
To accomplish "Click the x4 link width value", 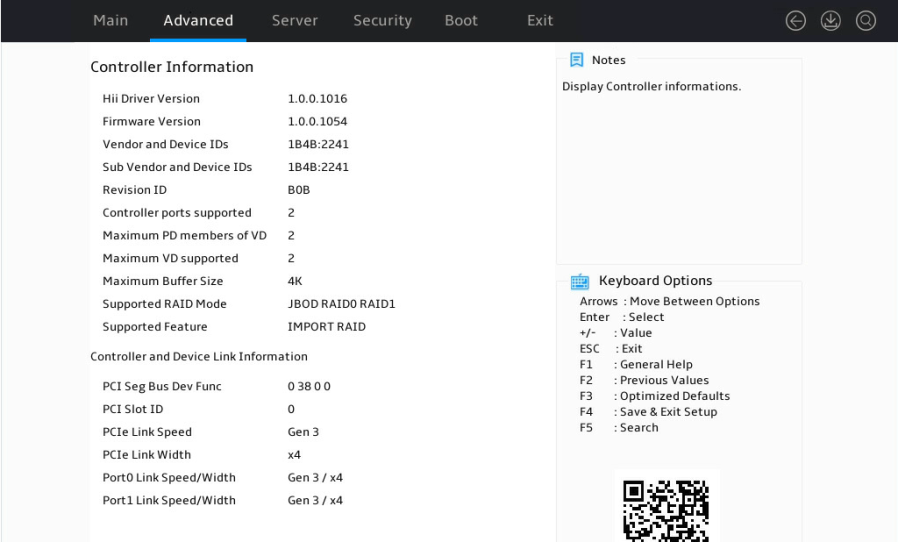I will point(294,455).
